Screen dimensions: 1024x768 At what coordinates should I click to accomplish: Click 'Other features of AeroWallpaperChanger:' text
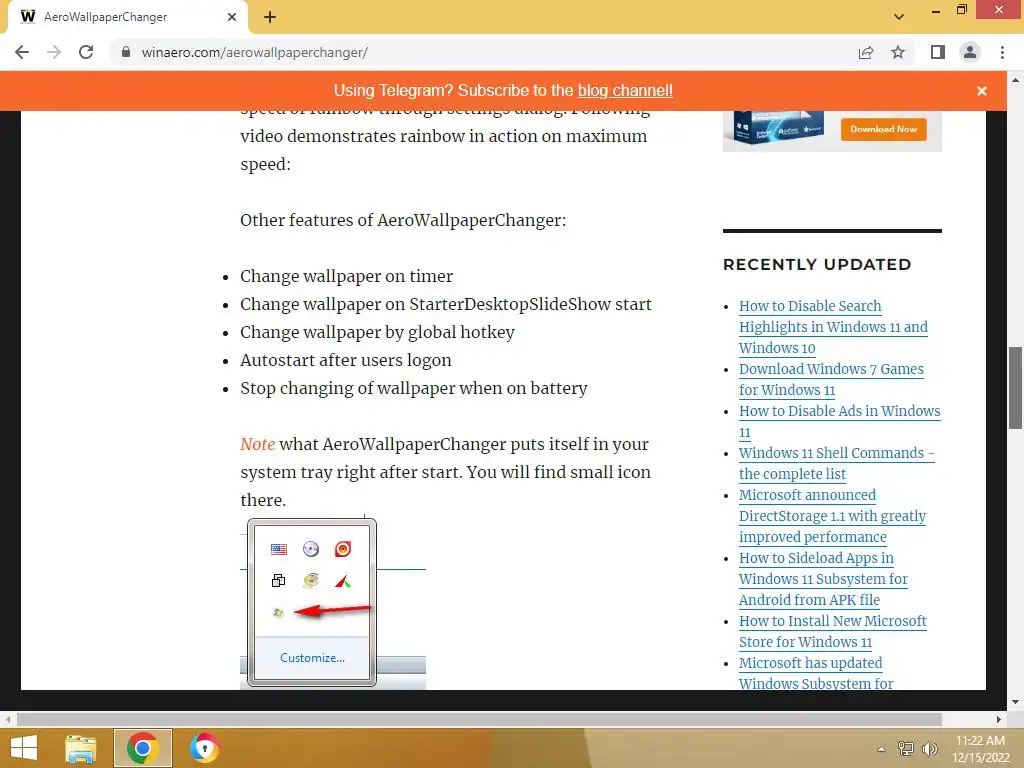tap(403, 220)
